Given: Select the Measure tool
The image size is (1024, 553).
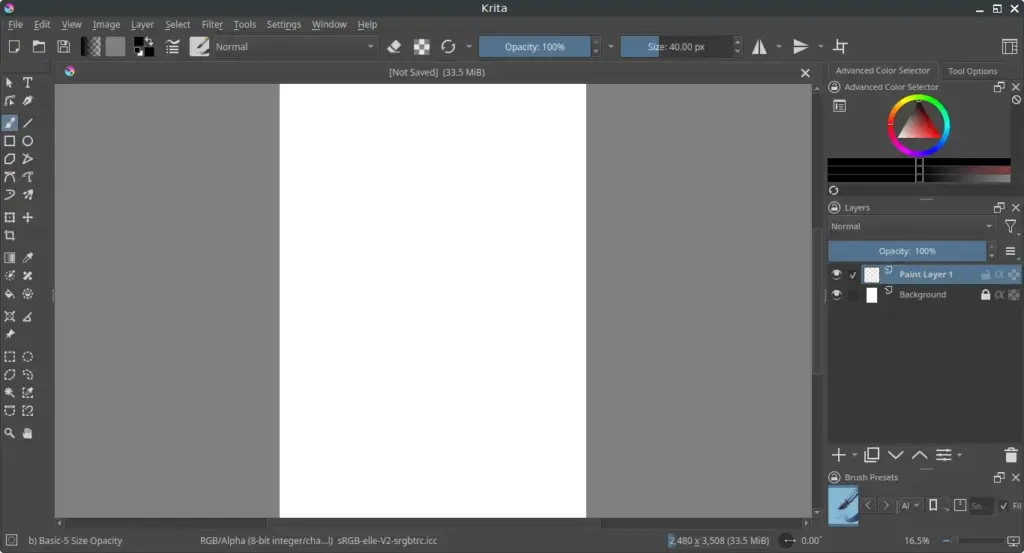Looking at the screenshot, I should (x=27, y=317).
